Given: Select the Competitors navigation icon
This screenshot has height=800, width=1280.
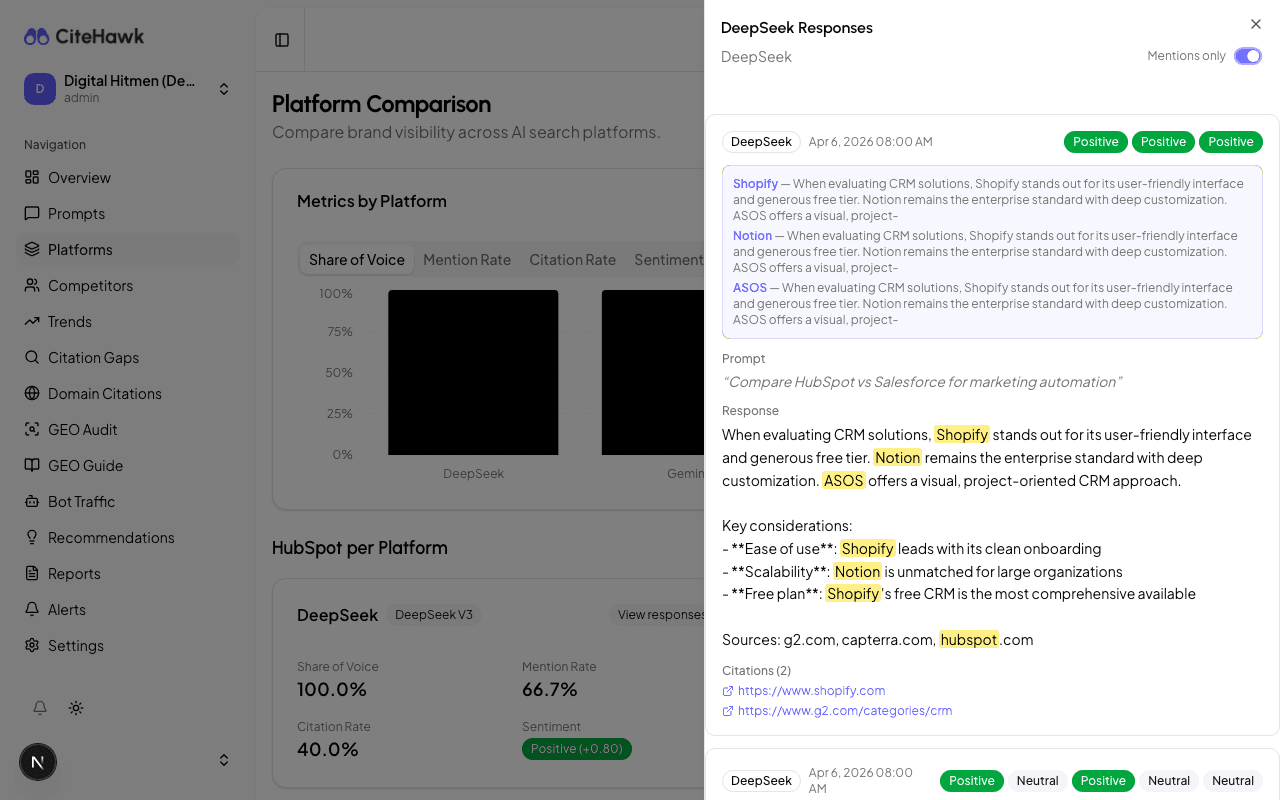Looking at the screenshot, I should (x=34, y=285).
